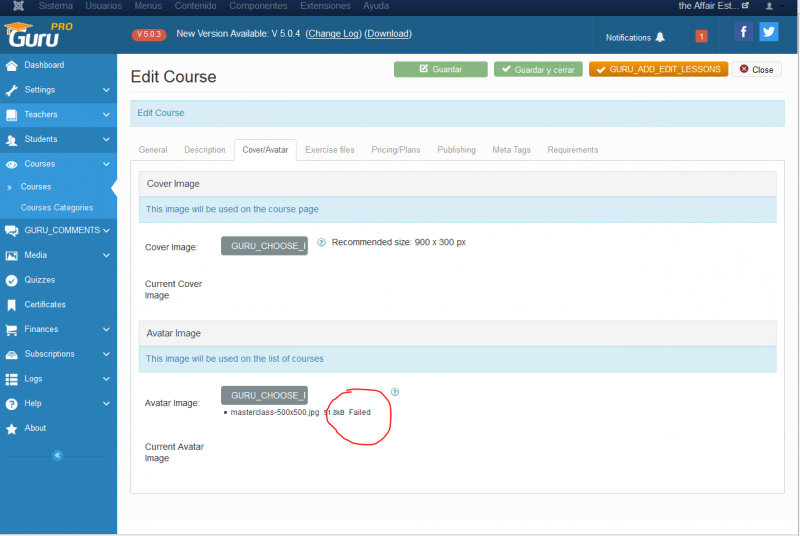The height and width of the screenshot is (536, 800).
Task: Click the V 5.0.3 version badge
Action: (148, 34)
